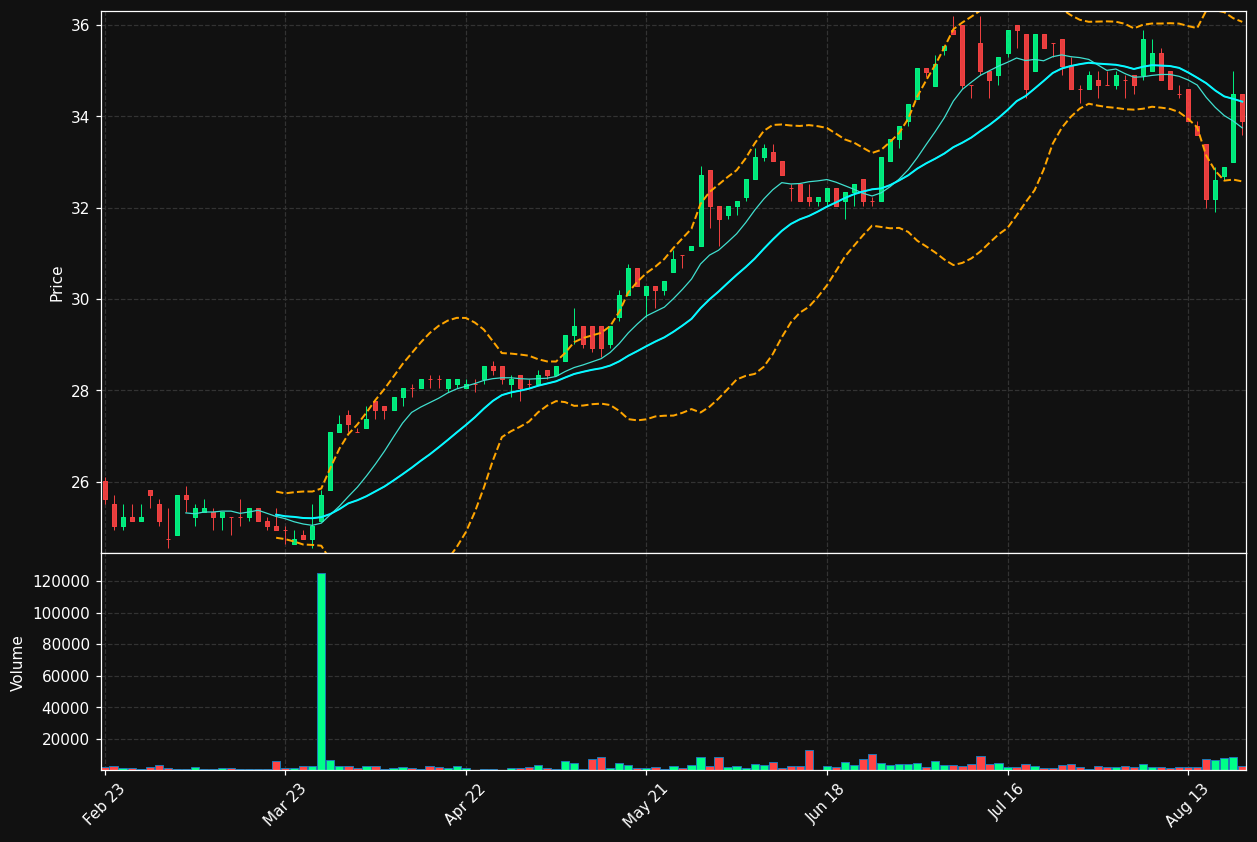Click the 80000 volume tick label
1257x842 pixels.
[67, 645]
